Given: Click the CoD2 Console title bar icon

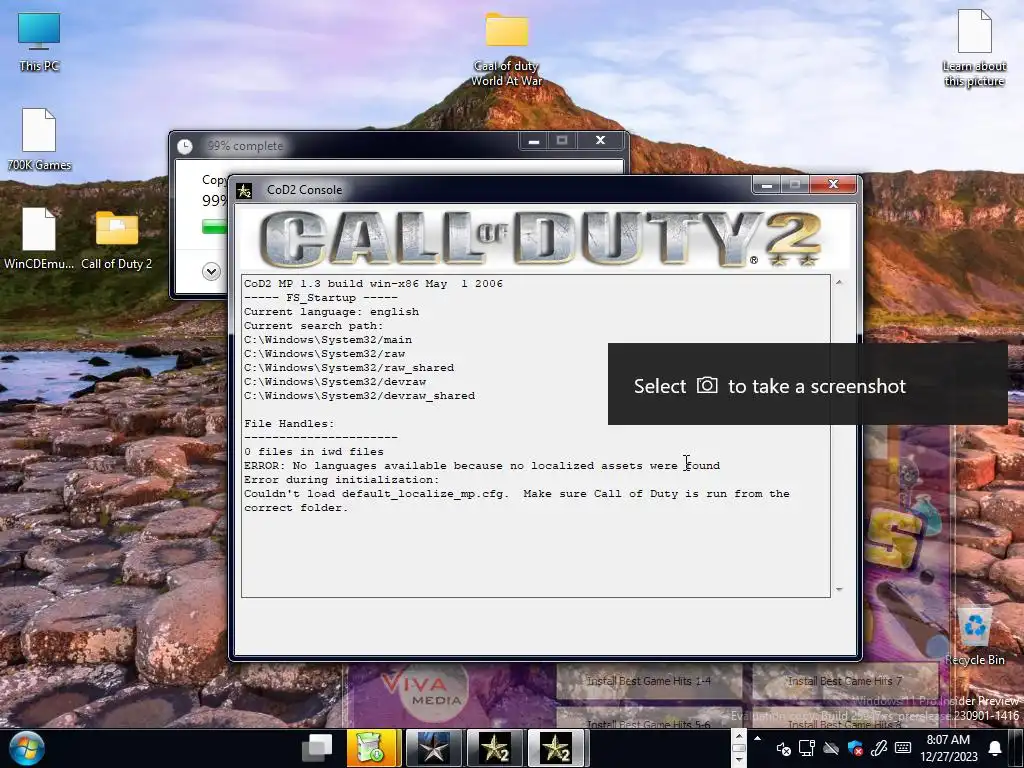Looking at the screenshot, I should (x=244, y=190).
